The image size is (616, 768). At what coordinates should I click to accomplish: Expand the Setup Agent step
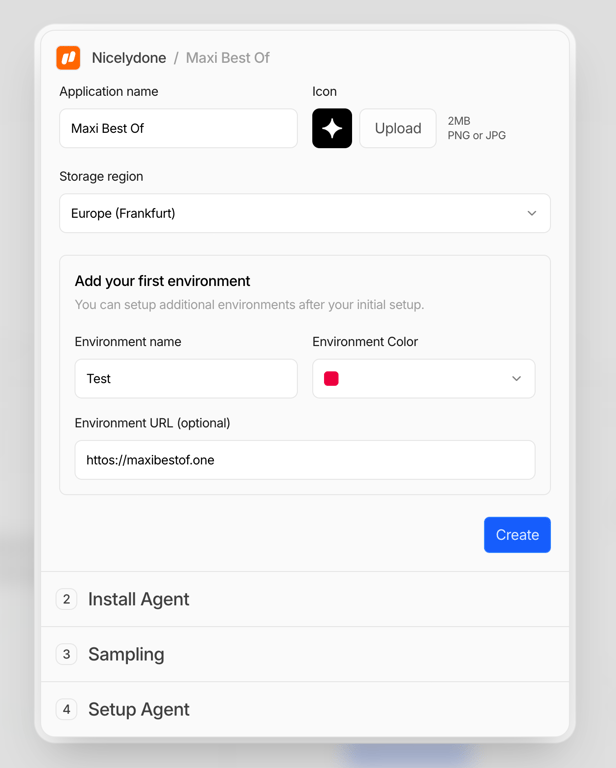coord(305,709)
